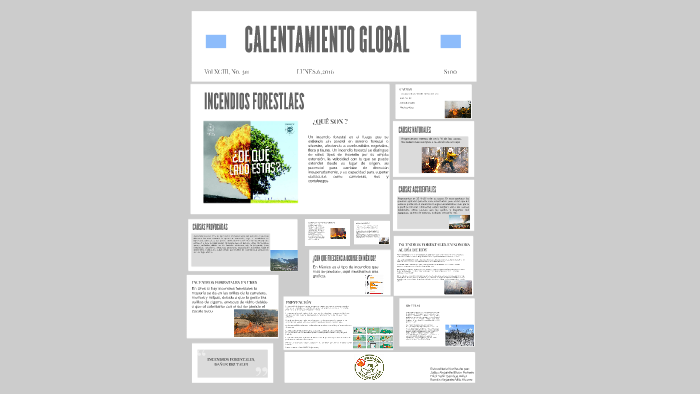Click the 'CAUSAS ACCIDENTALES' heading
The width and height of the screenshot is (700, 394).
coord(417,189)
